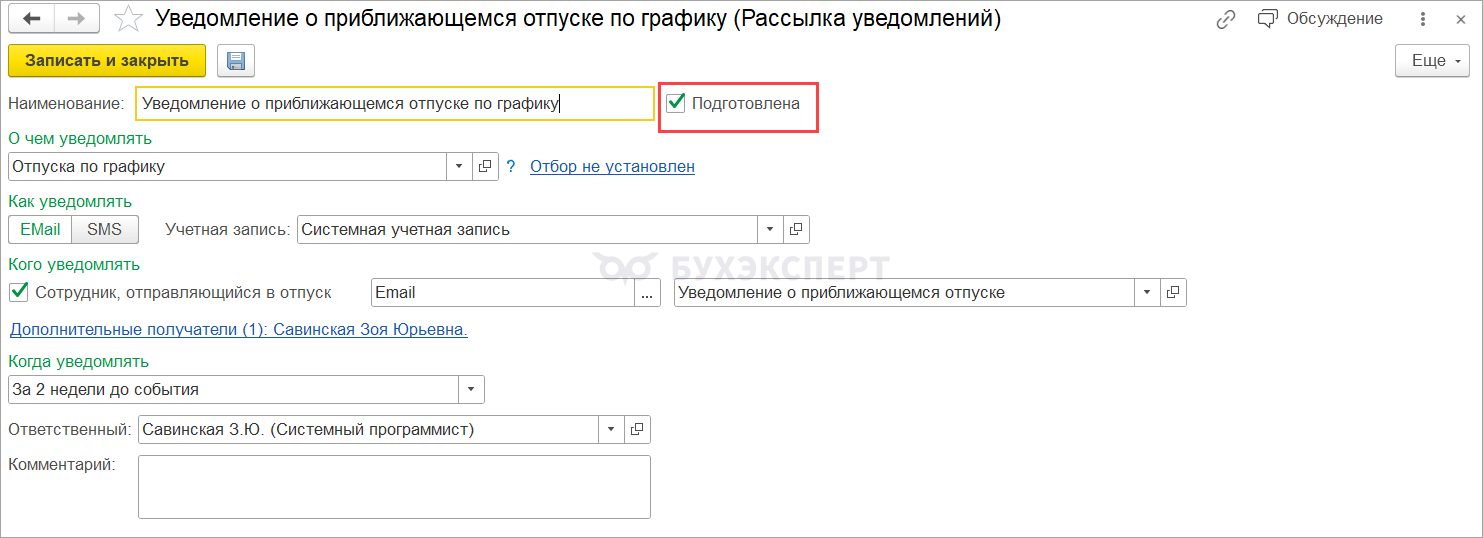Save using the floppy disk icon

click(x=236, y=61)
